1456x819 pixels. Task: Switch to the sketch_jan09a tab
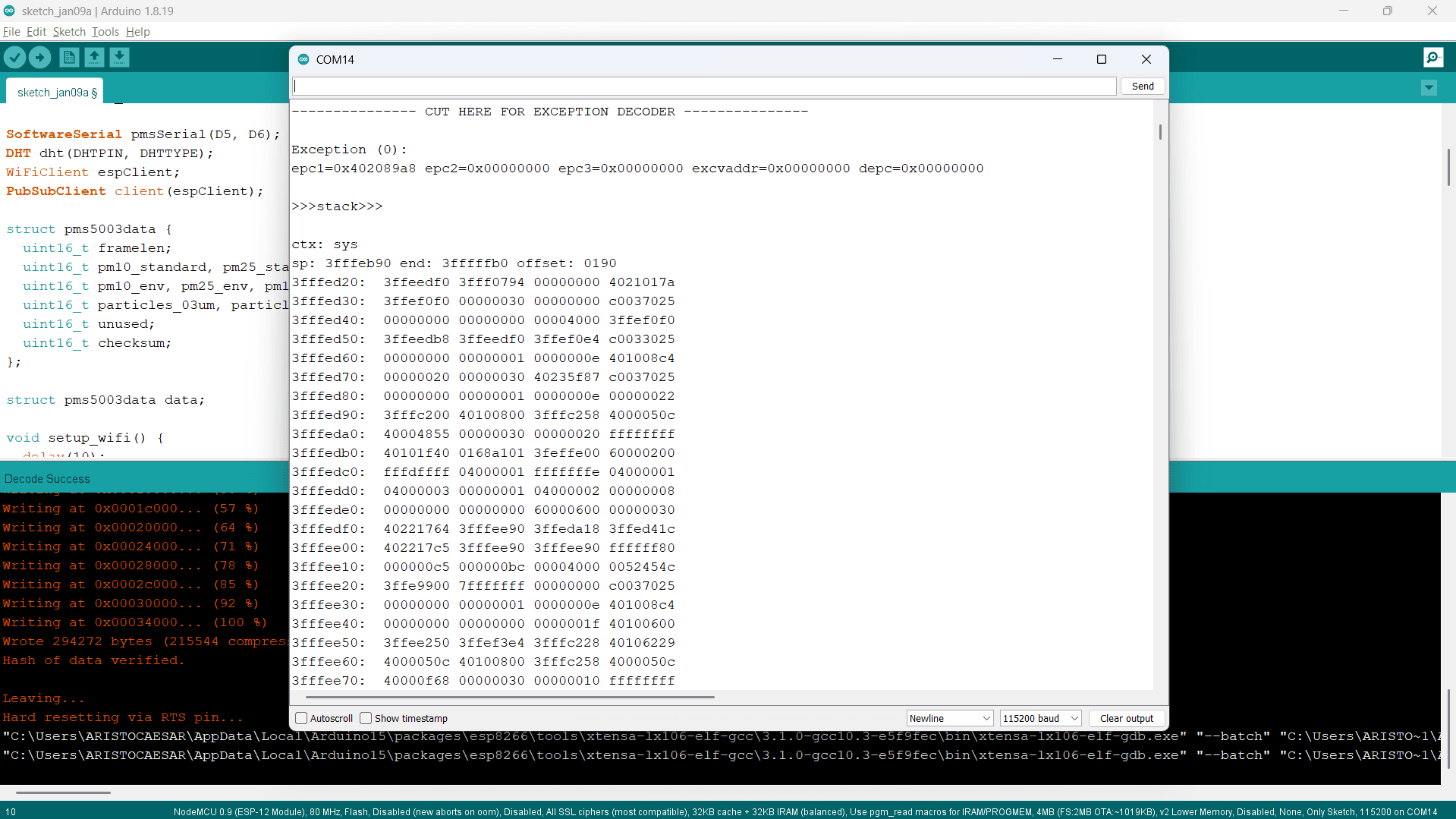[53, 91]
